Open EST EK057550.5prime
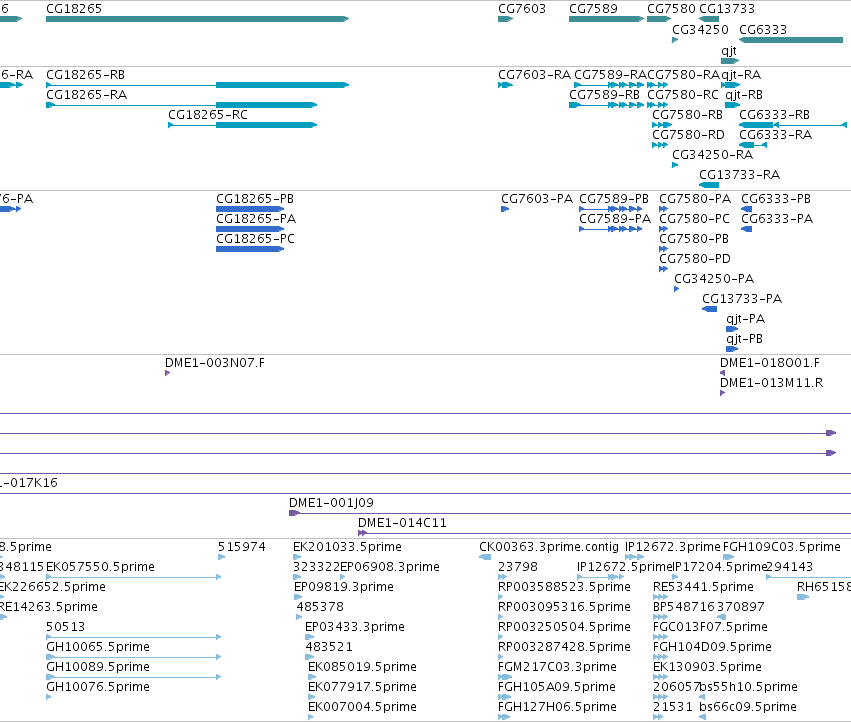Image resolution: width=851 pixels, height=722 pixels. point(100,567)
